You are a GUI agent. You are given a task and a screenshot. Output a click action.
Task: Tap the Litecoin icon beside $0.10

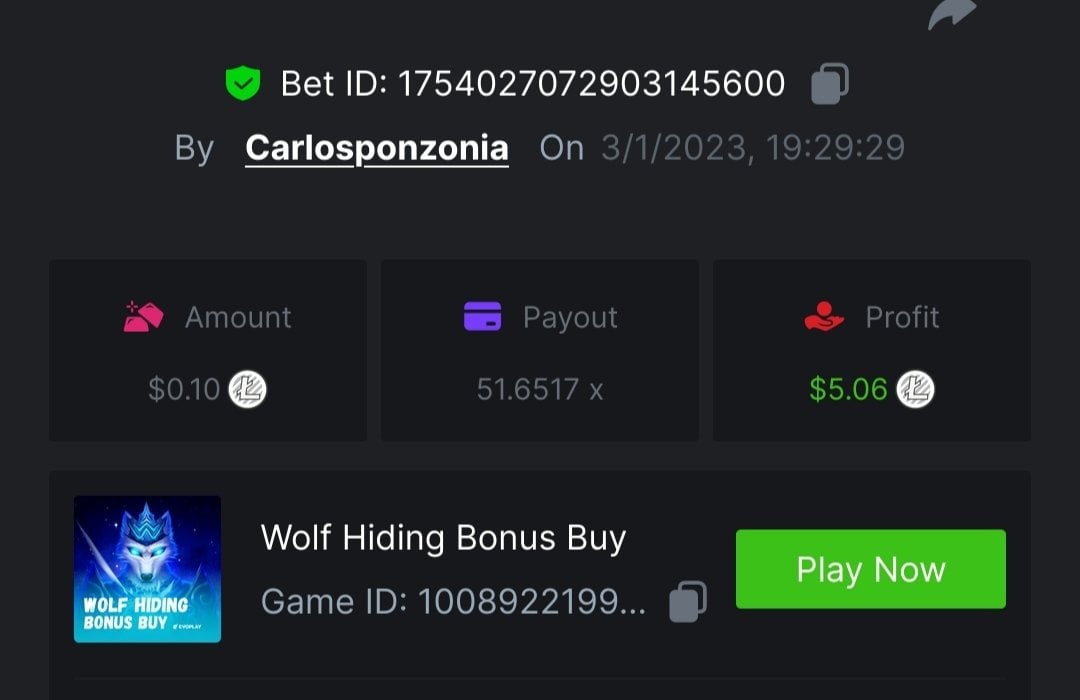248,389
